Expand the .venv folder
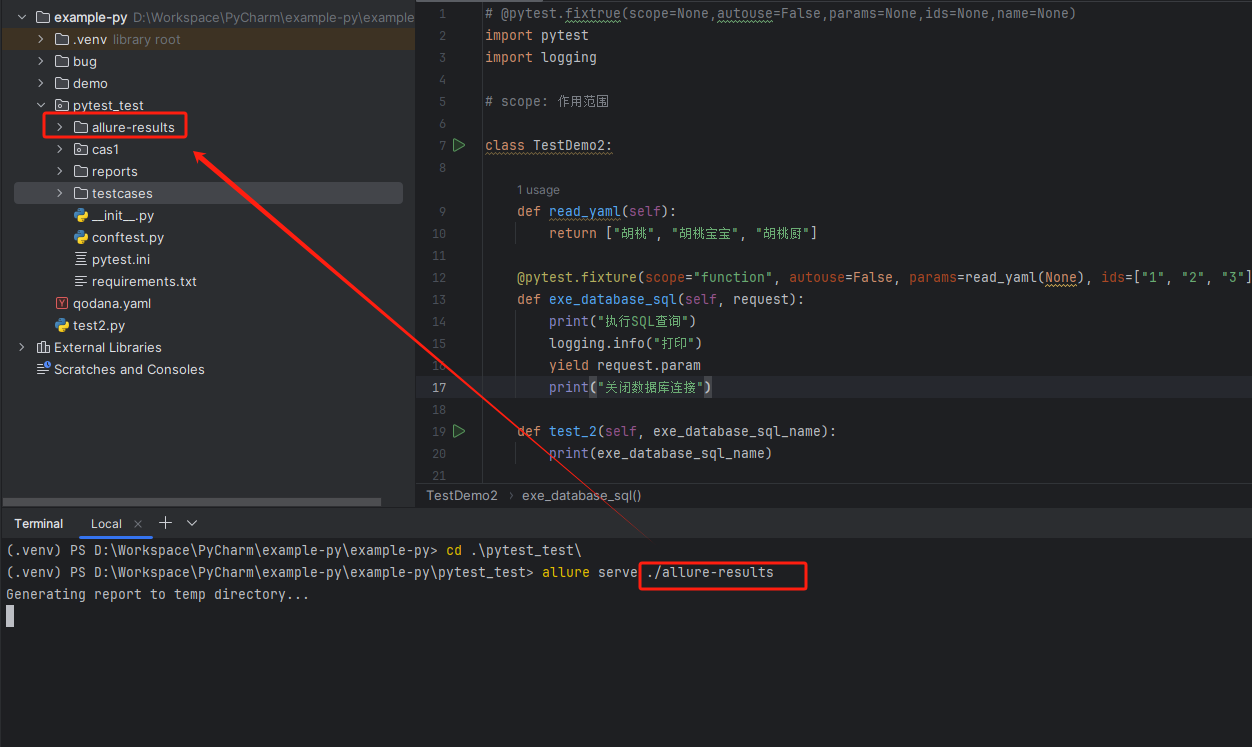Image resolution: width=1252 pixels, height=747 pixels. pos(41,39)
